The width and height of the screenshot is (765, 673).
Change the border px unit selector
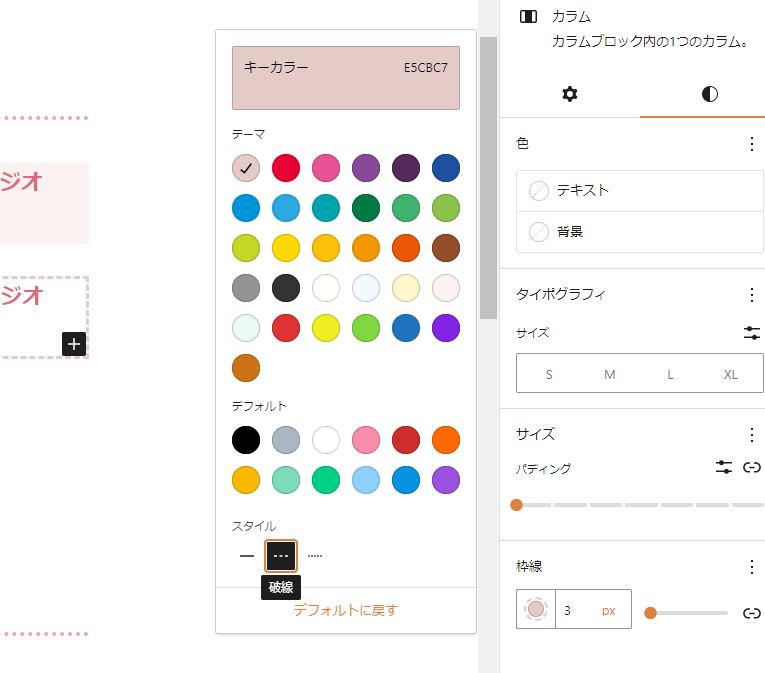[x=608, y=611]
